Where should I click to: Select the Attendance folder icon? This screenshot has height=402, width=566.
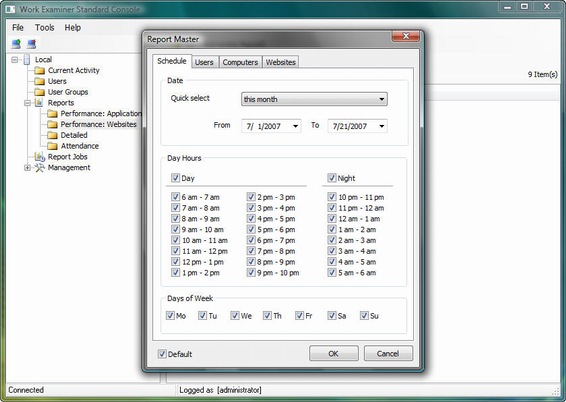pos(52,146)
